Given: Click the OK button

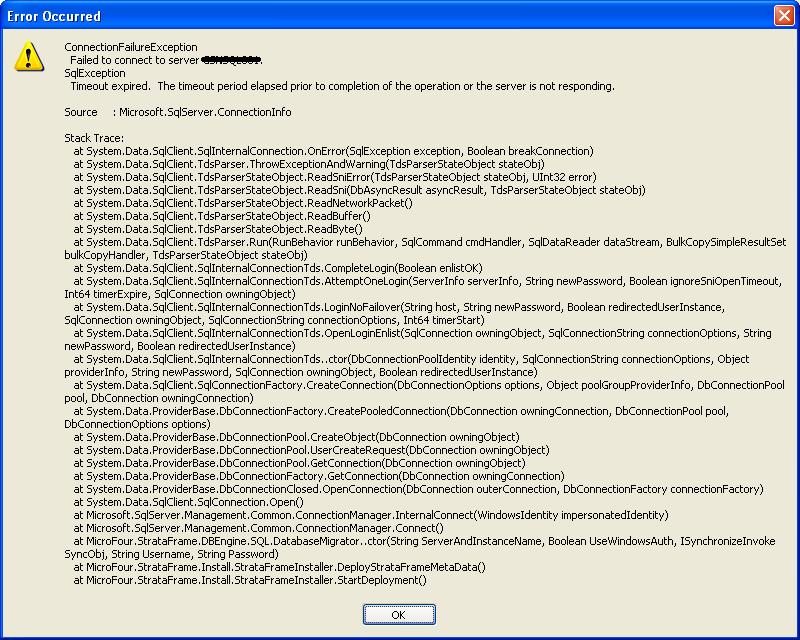Looking at the screenshot, I should pos(399,614).
